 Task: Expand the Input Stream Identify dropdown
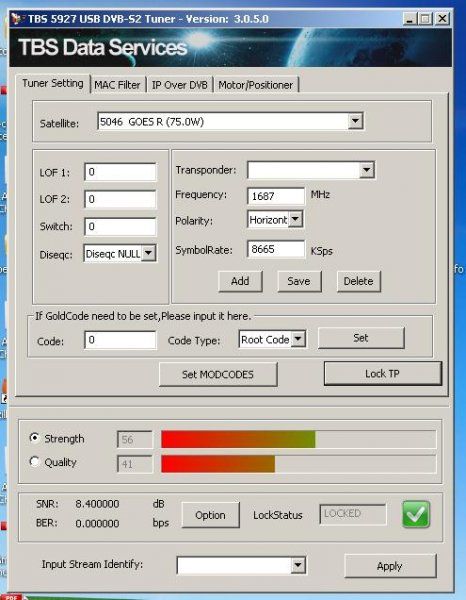298,565
